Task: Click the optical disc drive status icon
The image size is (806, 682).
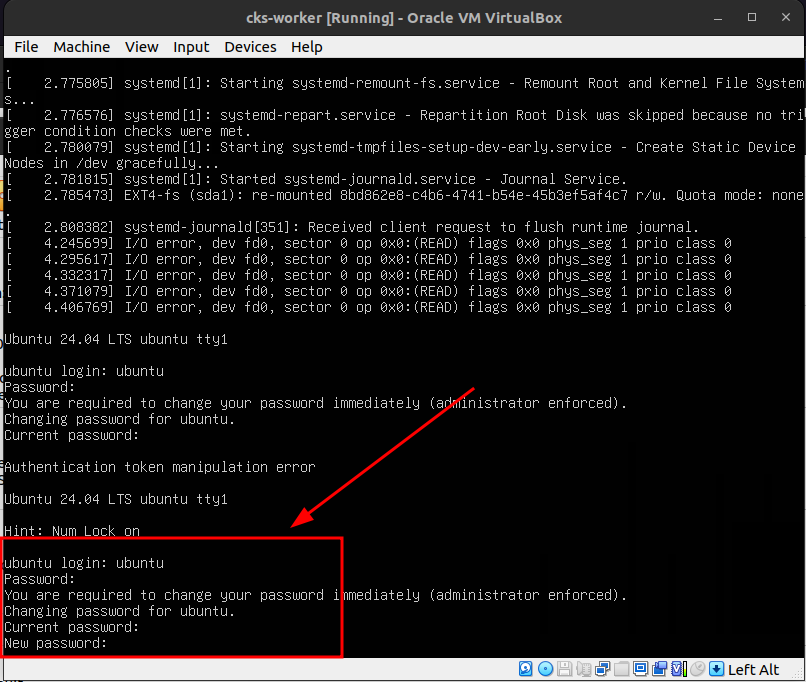Action: click(545, 669)
